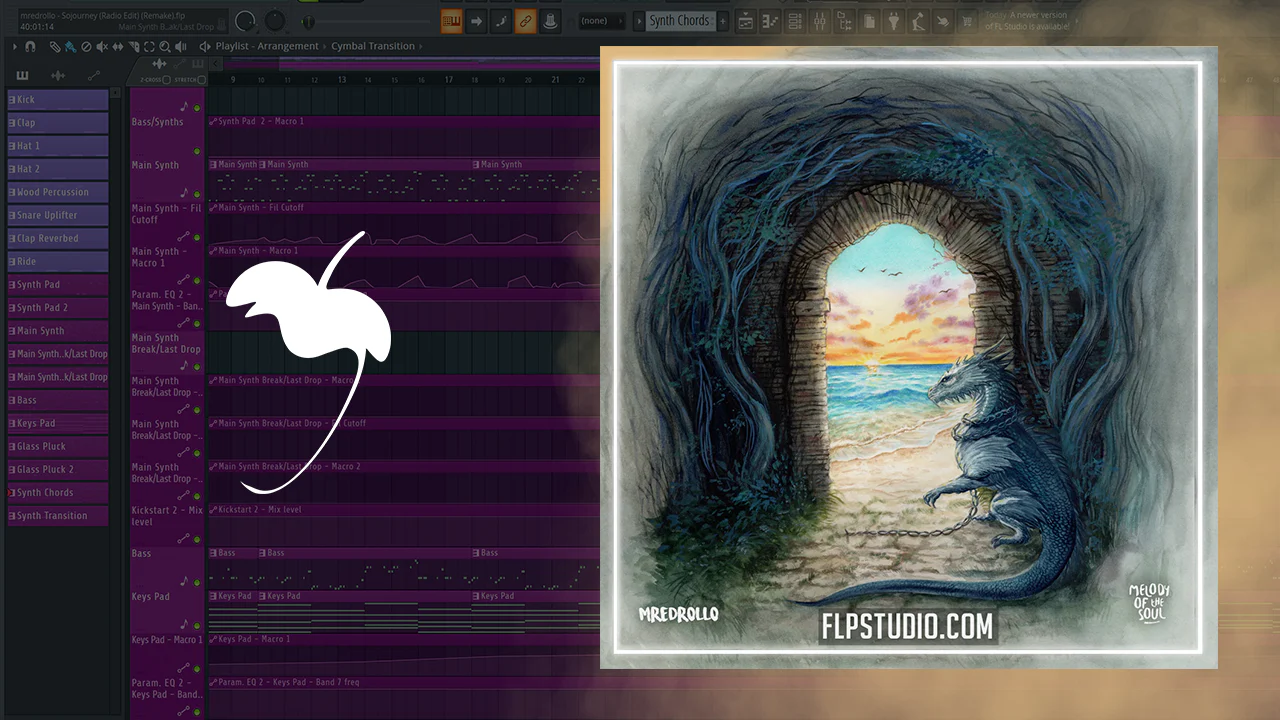Select the Zoom tool
The height and width of the screenshot is (720, 1280).
click(x=165, y=46)
